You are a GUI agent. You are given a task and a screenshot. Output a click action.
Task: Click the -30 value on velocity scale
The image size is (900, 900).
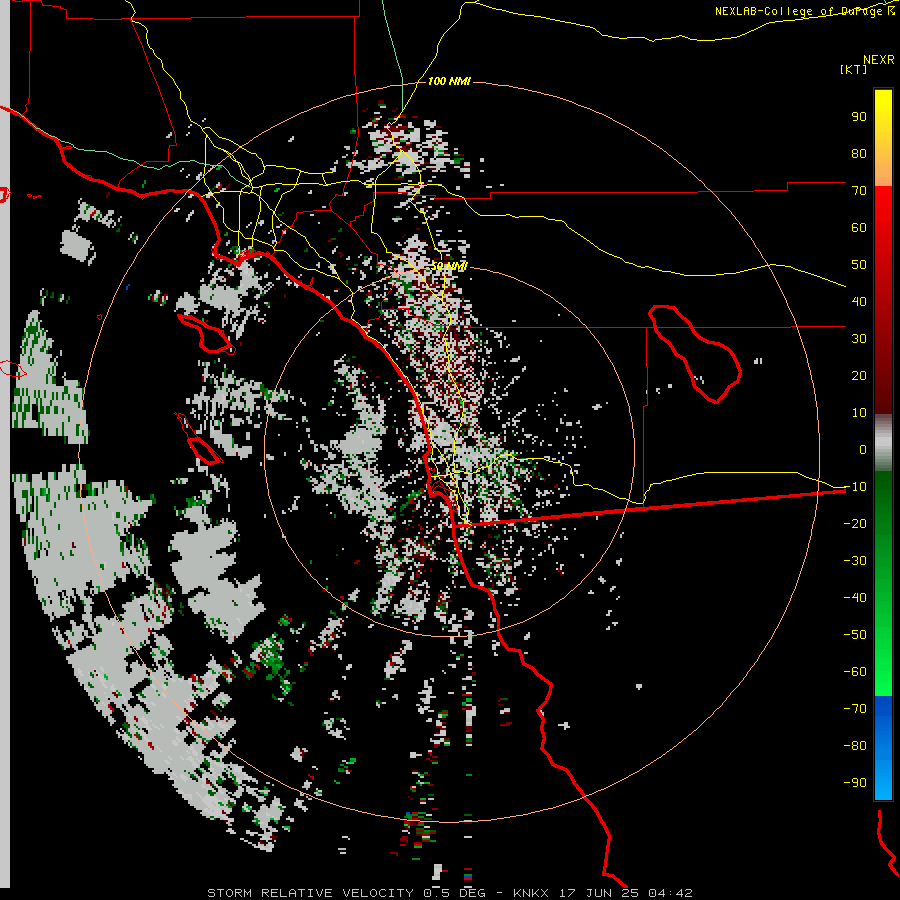855,561
